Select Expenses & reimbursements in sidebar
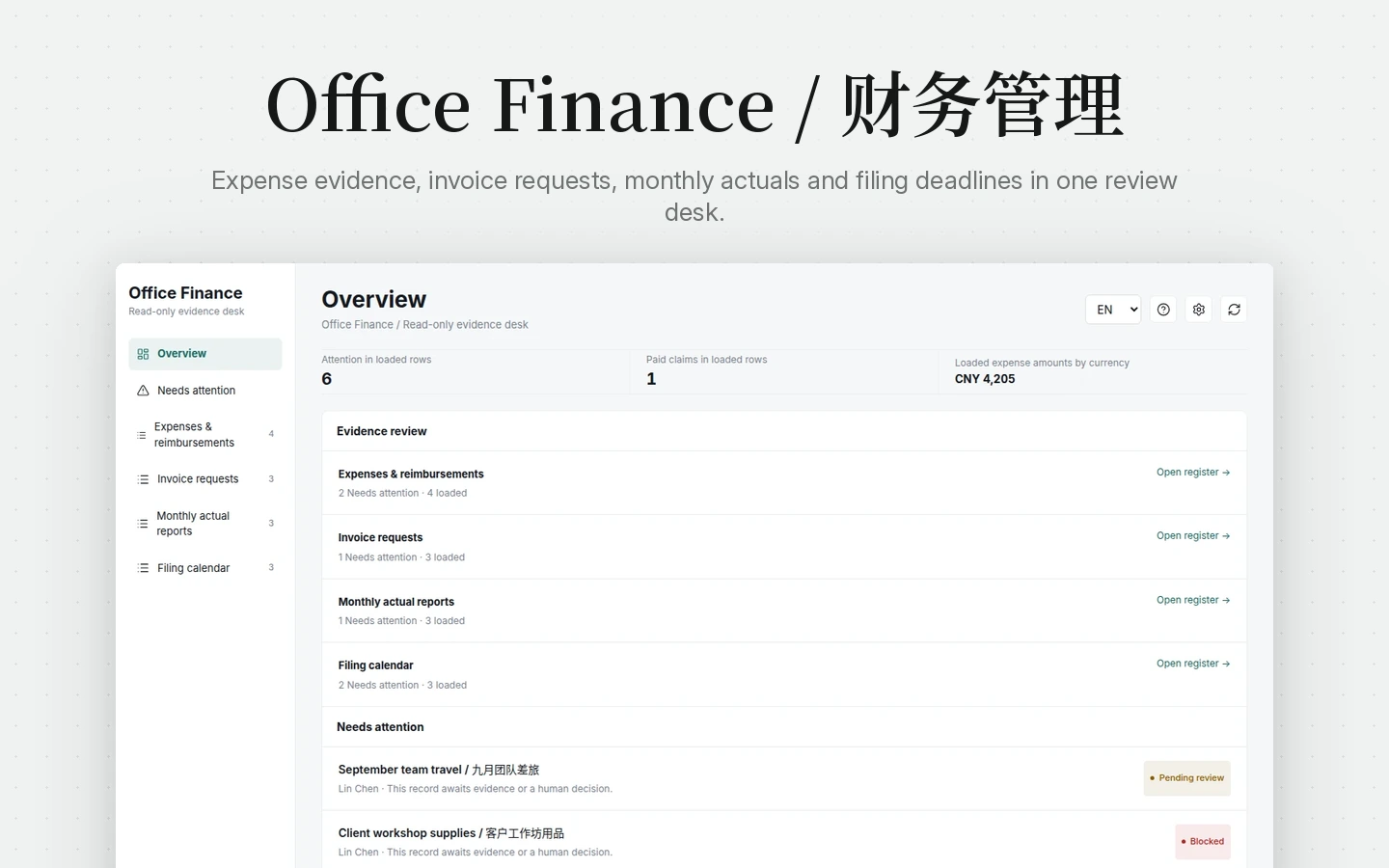This screenshot has height=868, width=1389. click(x=205, y=435)
